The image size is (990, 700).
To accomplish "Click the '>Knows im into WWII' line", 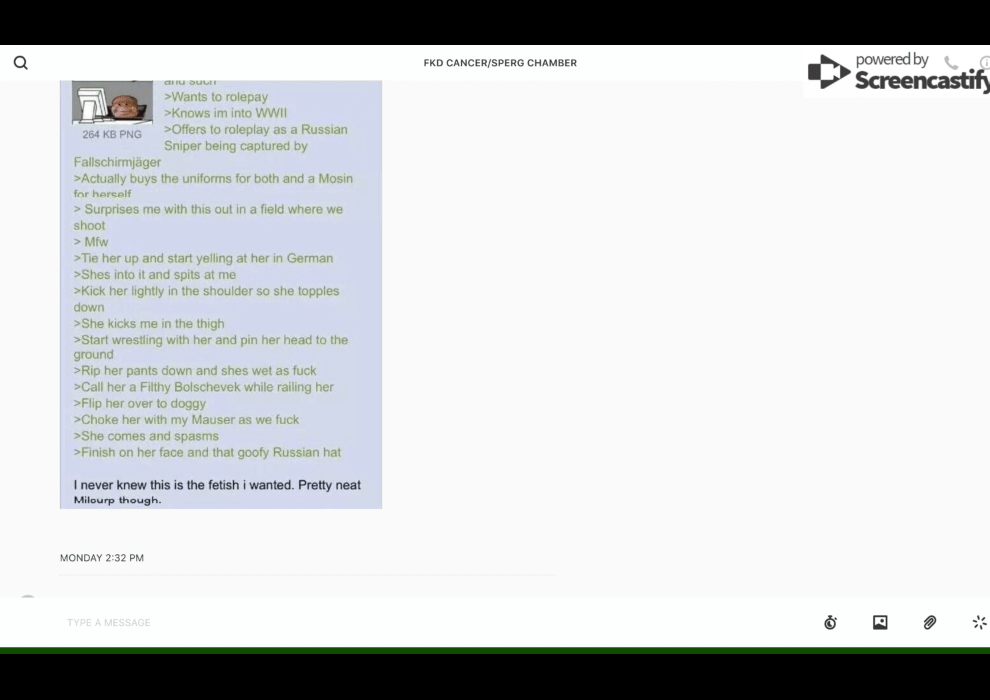I will pyautogui.click(x=225, y=113).
